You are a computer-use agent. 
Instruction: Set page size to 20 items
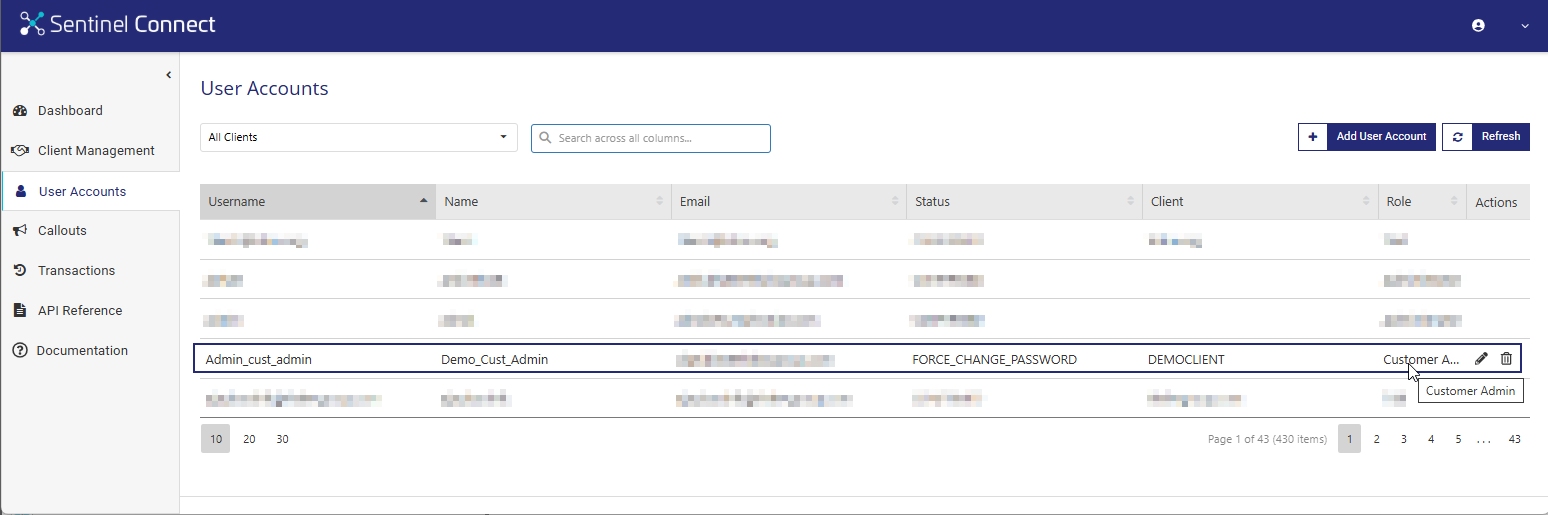(x=249, y=439)
